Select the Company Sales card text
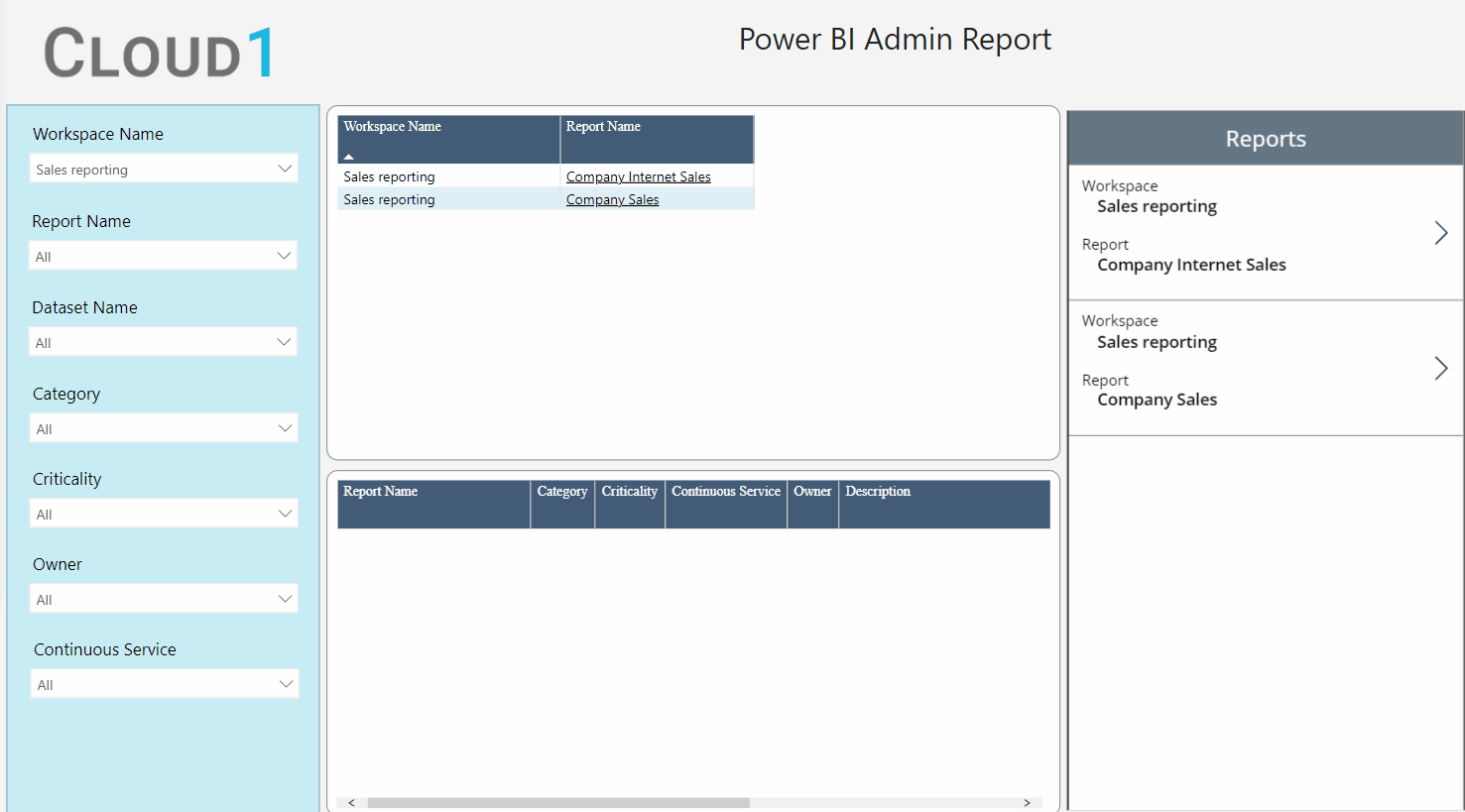 click(x=1157, y=400)
